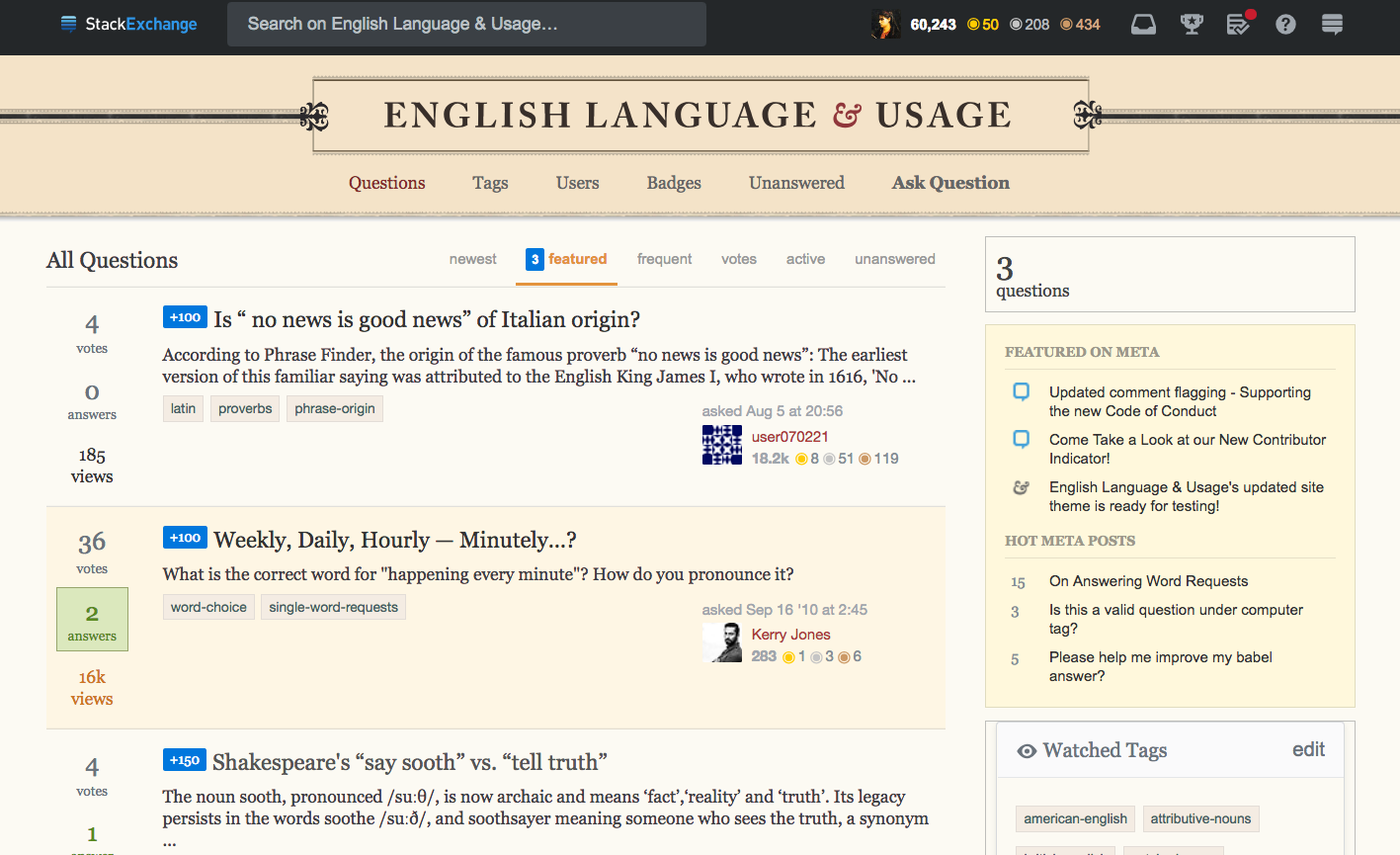
Task: Click "asked Sep 16 '10 at 2:45" timestamp
Action: click(784, 610)
